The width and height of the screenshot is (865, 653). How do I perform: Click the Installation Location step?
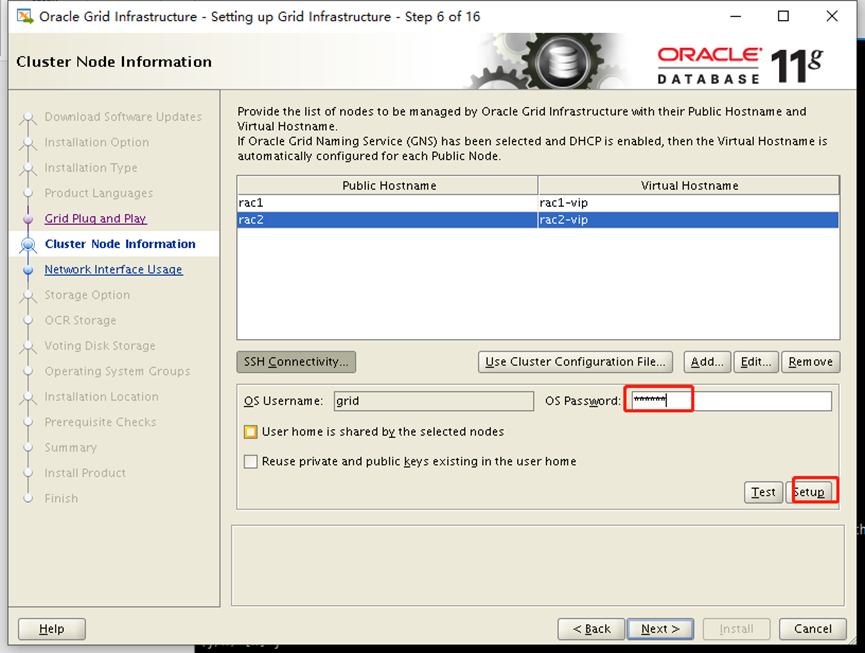tap(102, 397)
